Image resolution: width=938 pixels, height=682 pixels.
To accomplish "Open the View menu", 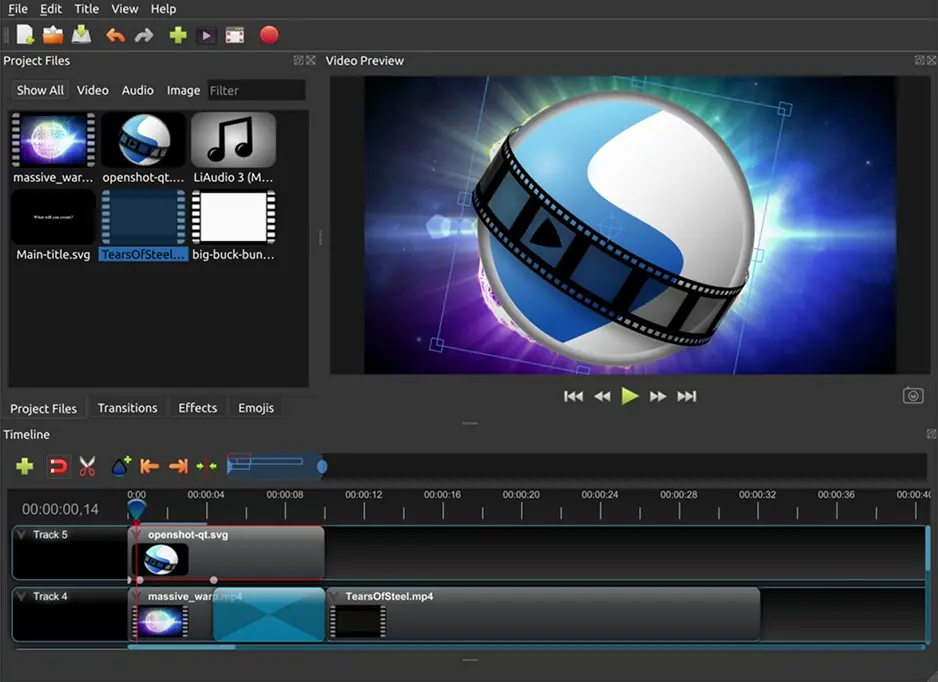I will (124, 9).
